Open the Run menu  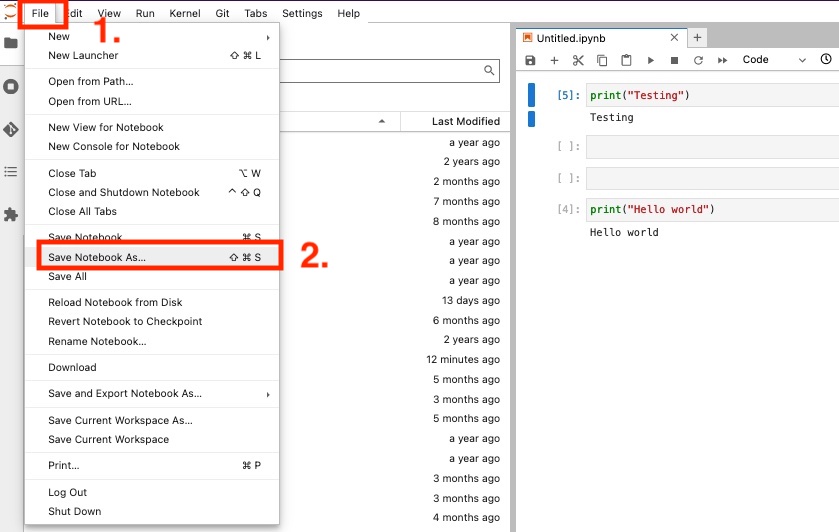click(145, 13)
